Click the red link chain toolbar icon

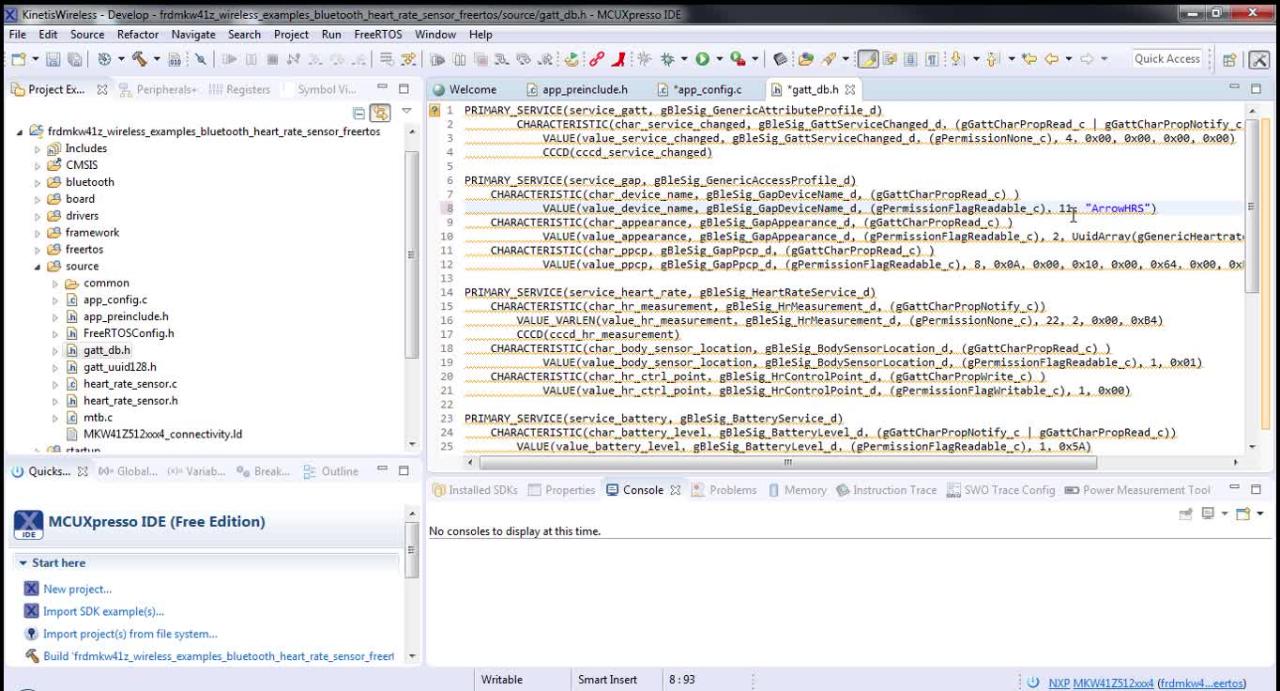pyautogui.click(x=597, y=59)
